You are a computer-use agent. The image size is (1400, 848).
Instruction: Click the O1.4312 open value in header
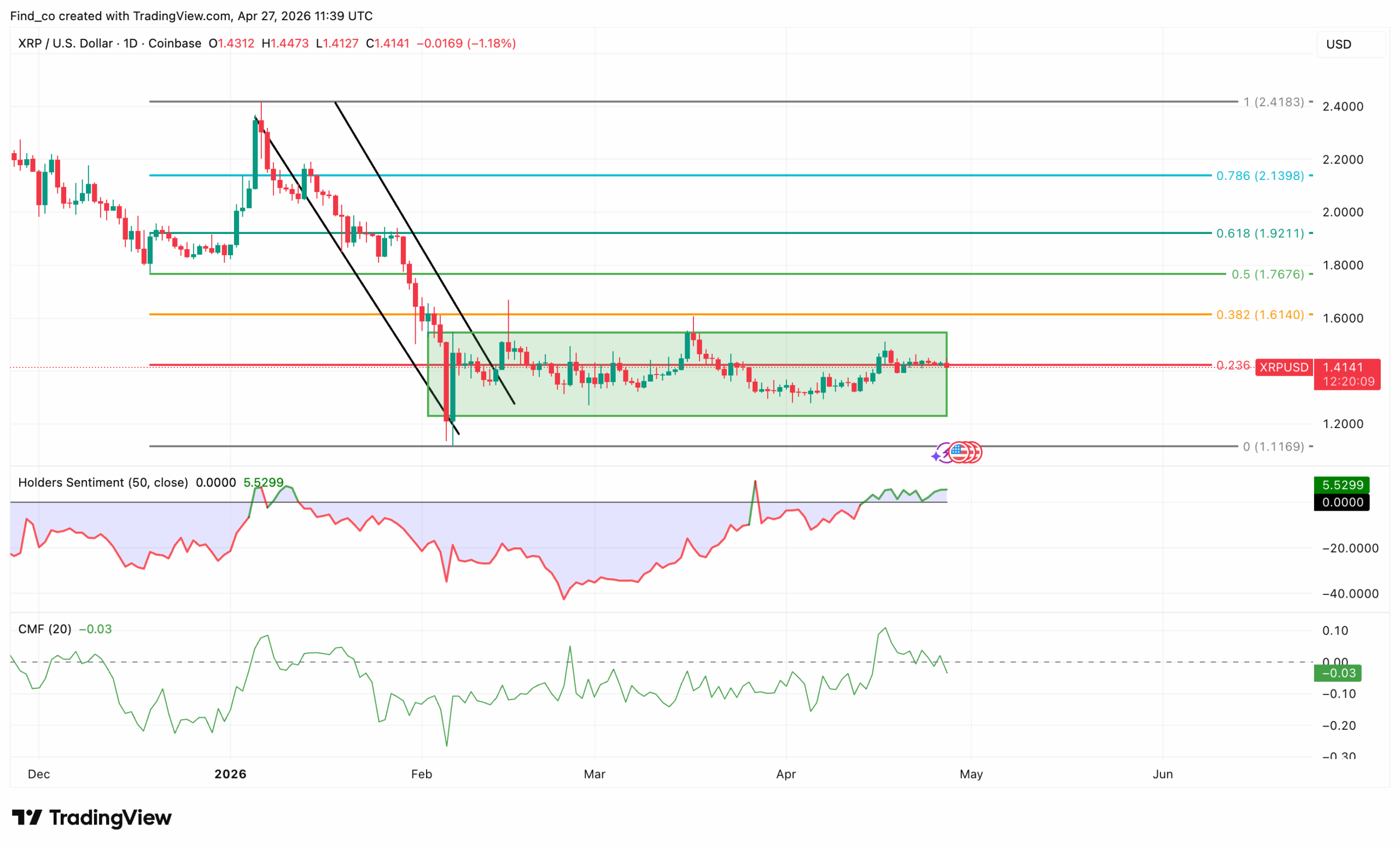231,43
